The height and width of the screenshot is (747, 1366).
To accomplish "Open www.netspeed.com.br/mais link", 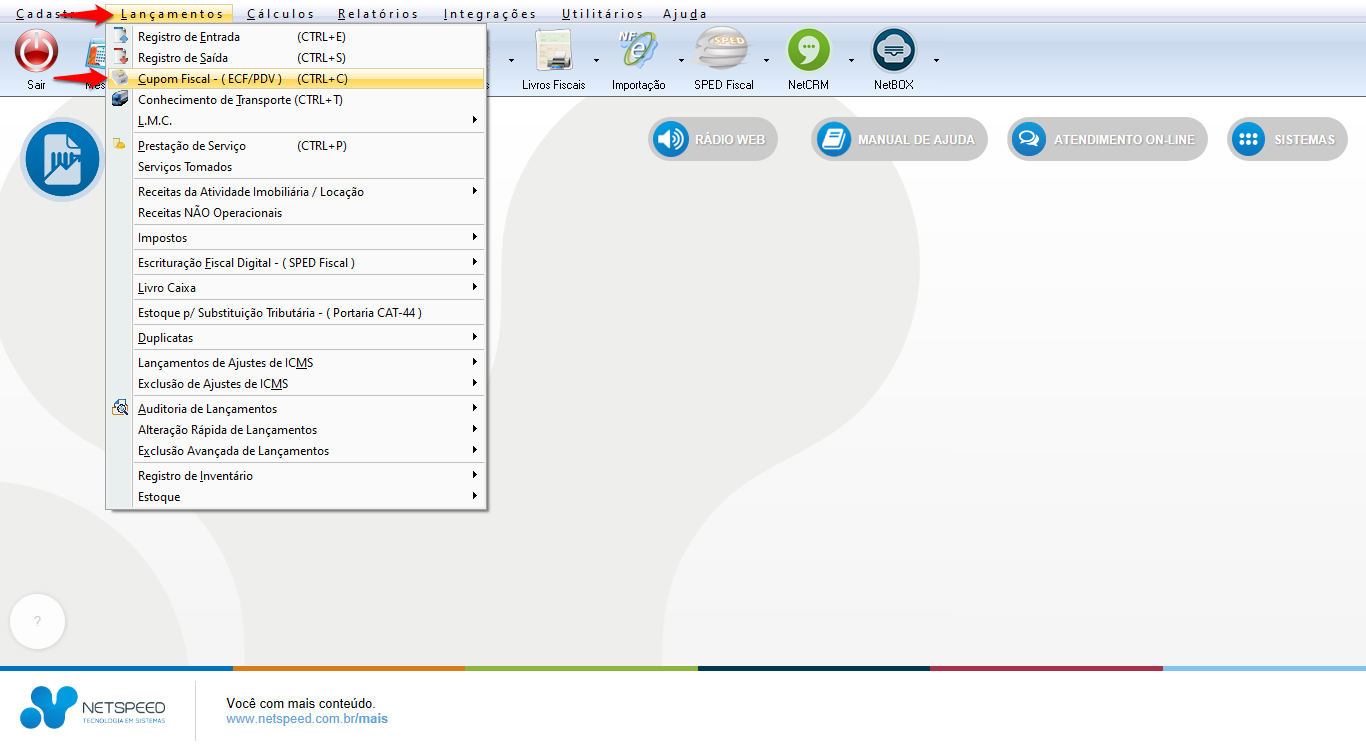I will 307,719.
